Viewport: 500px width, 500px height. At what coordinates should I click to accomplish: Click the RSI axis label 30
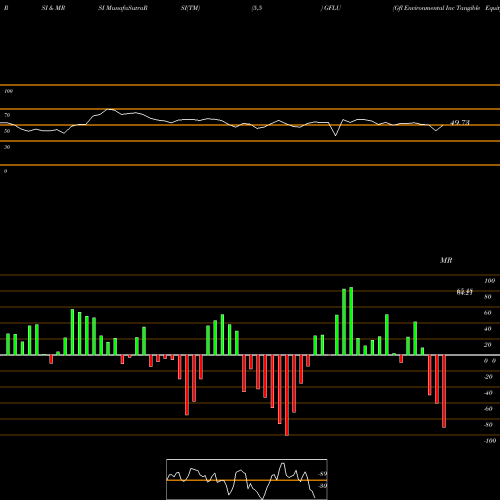point(7,147)
